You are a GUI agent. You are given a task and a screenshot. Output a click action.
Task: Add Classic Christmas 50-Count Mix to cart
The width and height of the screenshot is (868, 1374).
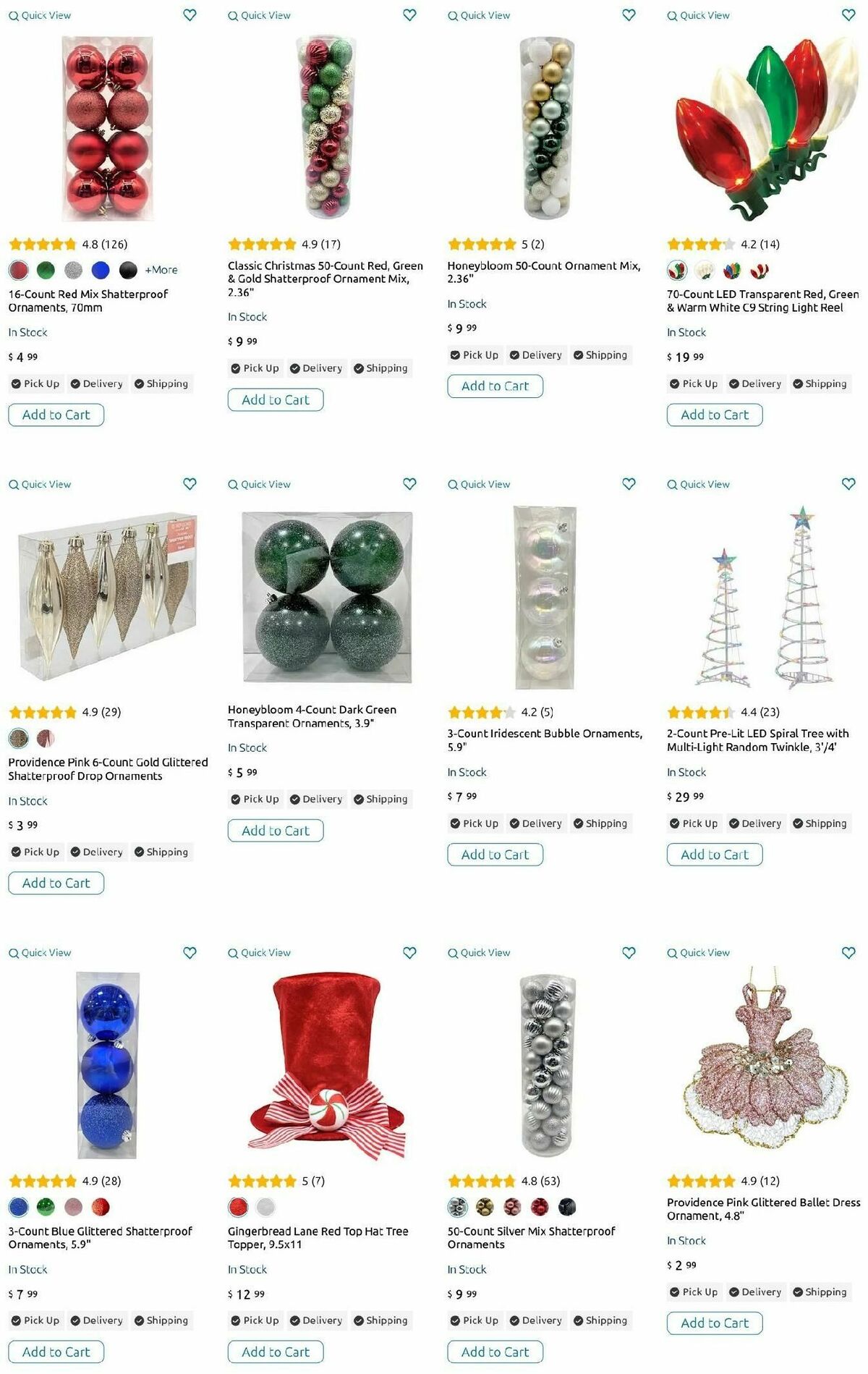(x=276, y=399)
